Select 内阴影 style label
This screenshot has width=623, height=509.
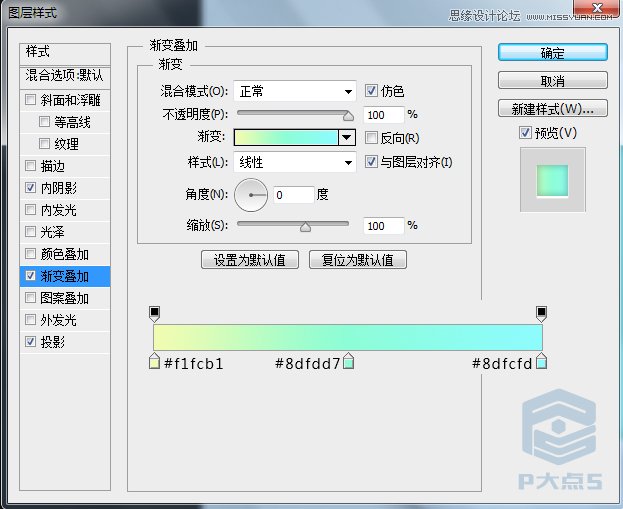click(x=59, y=188)
